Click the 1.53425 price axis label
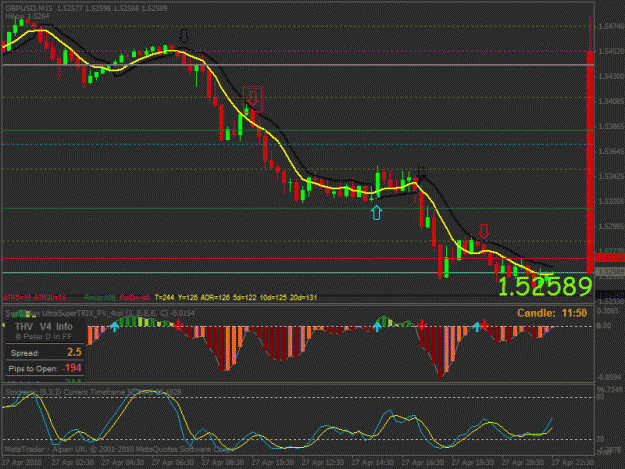This screenshot has width=625, height=469. pyautogui.click(x=611, y=176)
